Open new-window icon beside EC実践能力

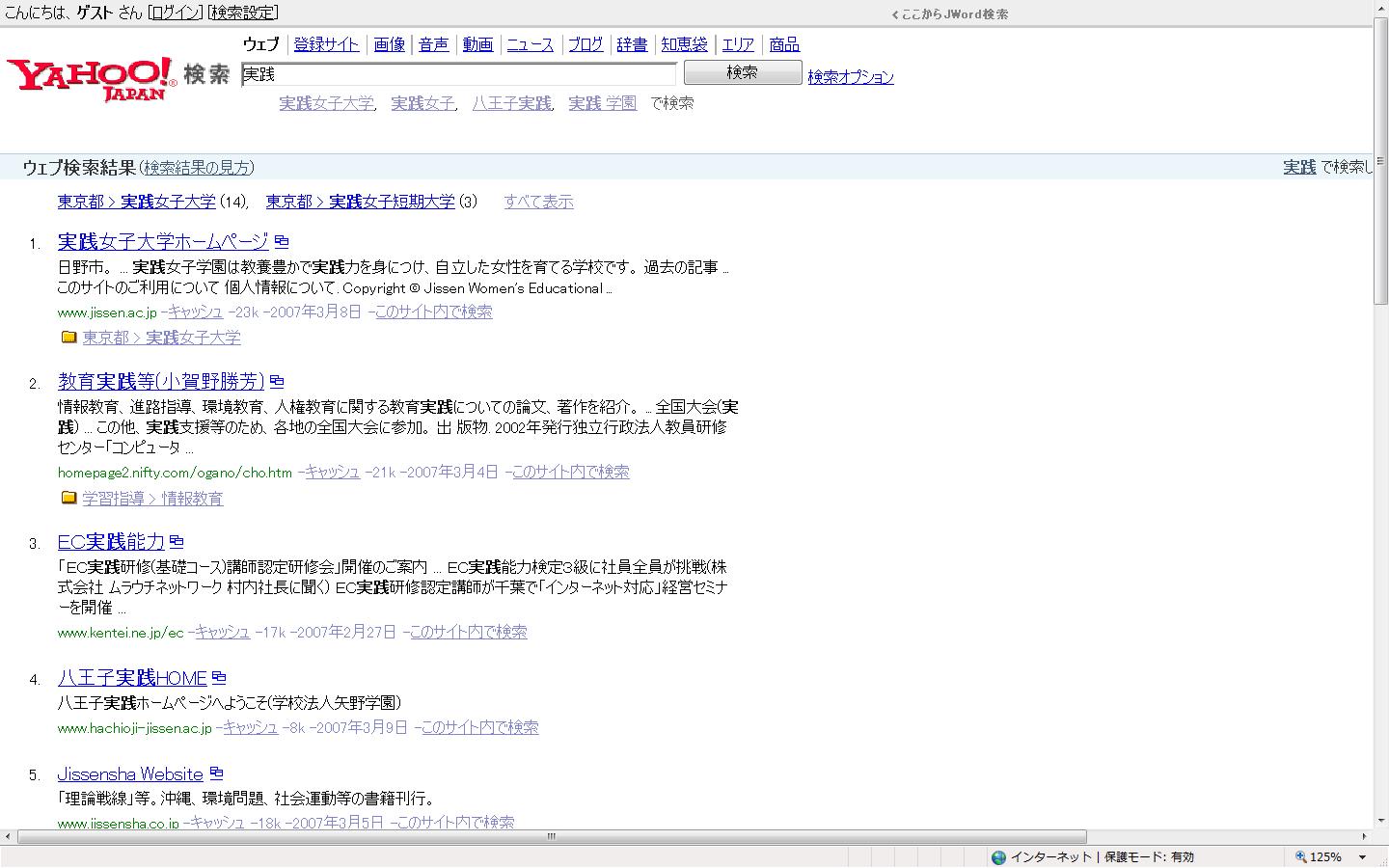(177, 543)
